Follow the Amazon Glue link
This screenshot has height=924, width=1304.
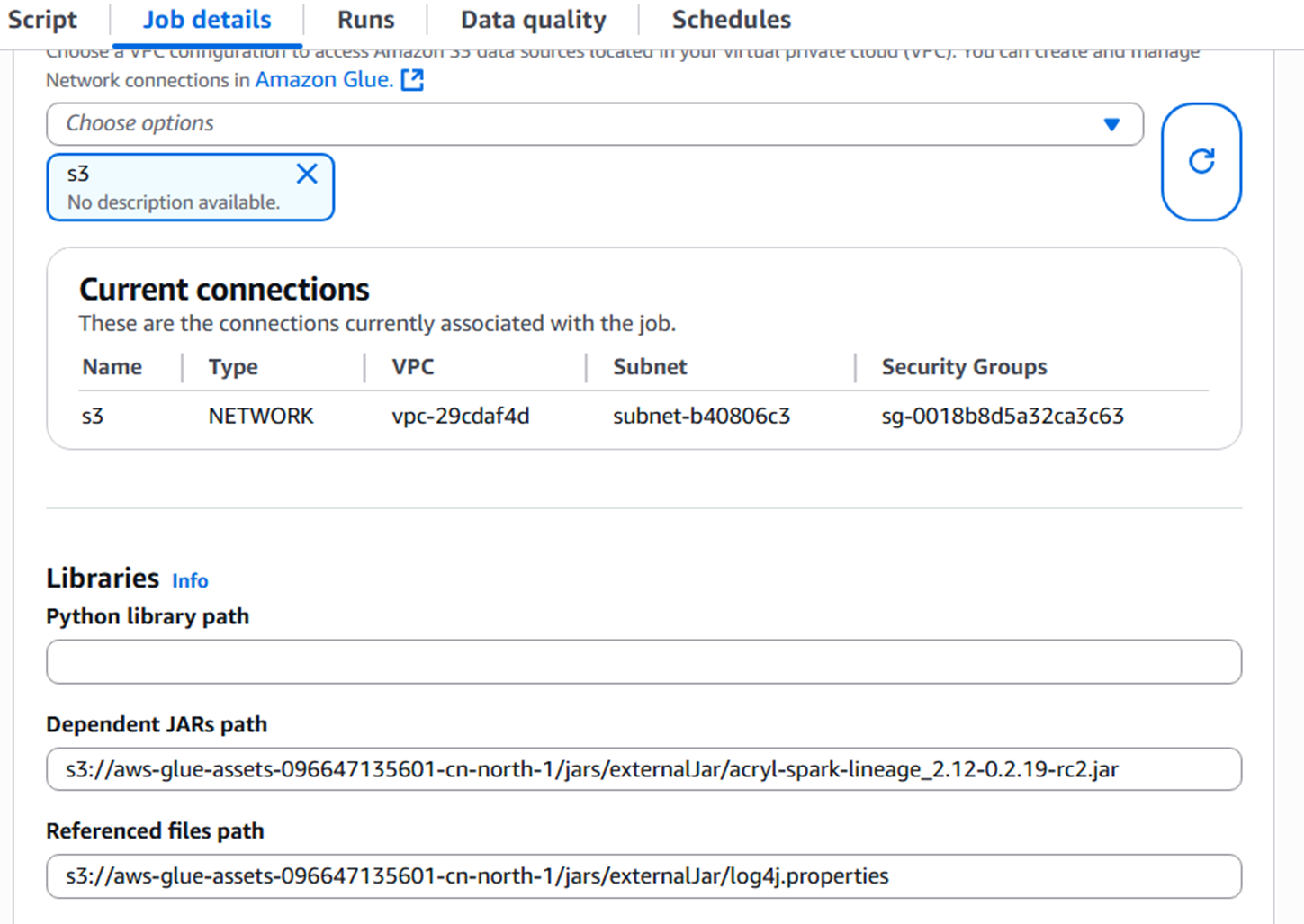coord(323,80)
